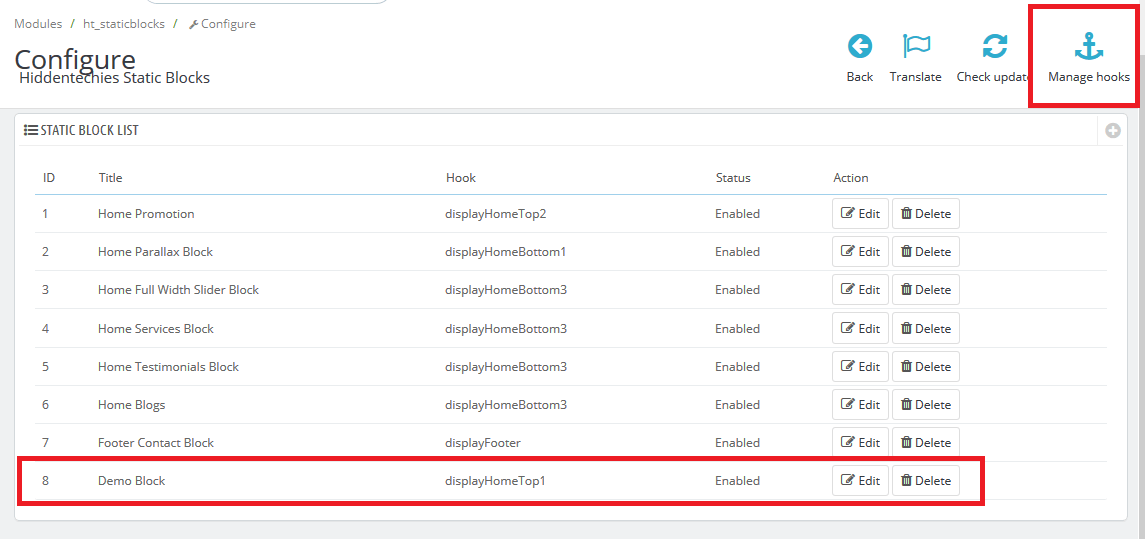The image size is (1145, 539).
Task: Click the Title column header
Action: (110, 177)
